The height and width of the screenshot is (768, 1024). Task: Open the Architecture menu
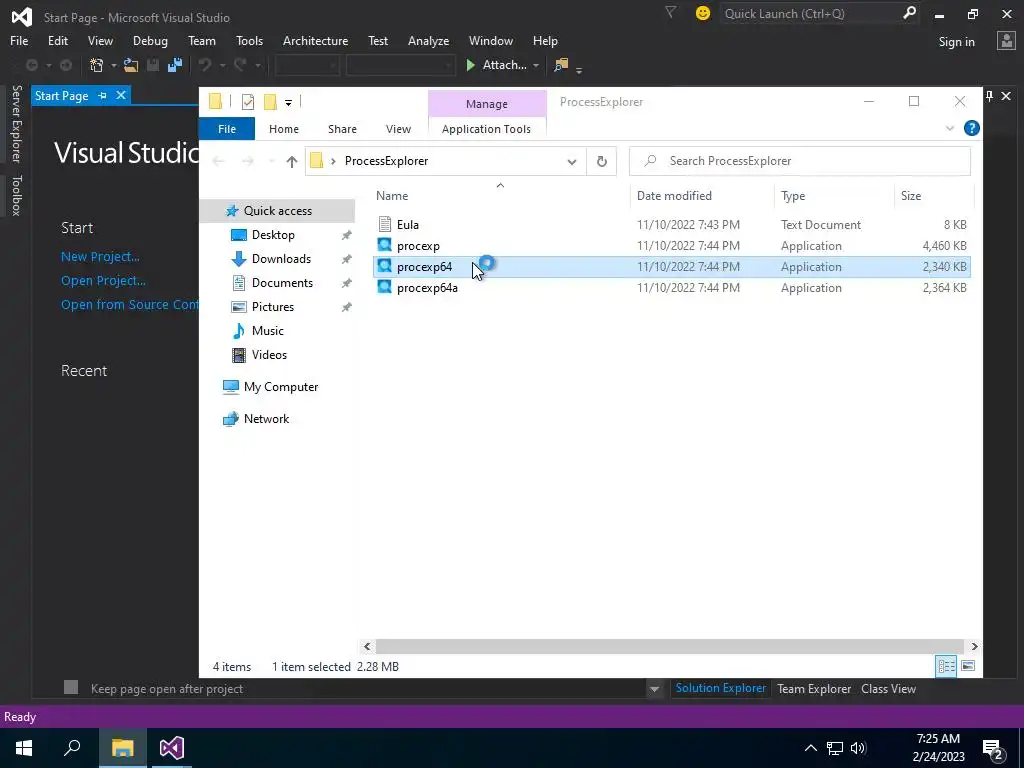(x=315, y=40)
